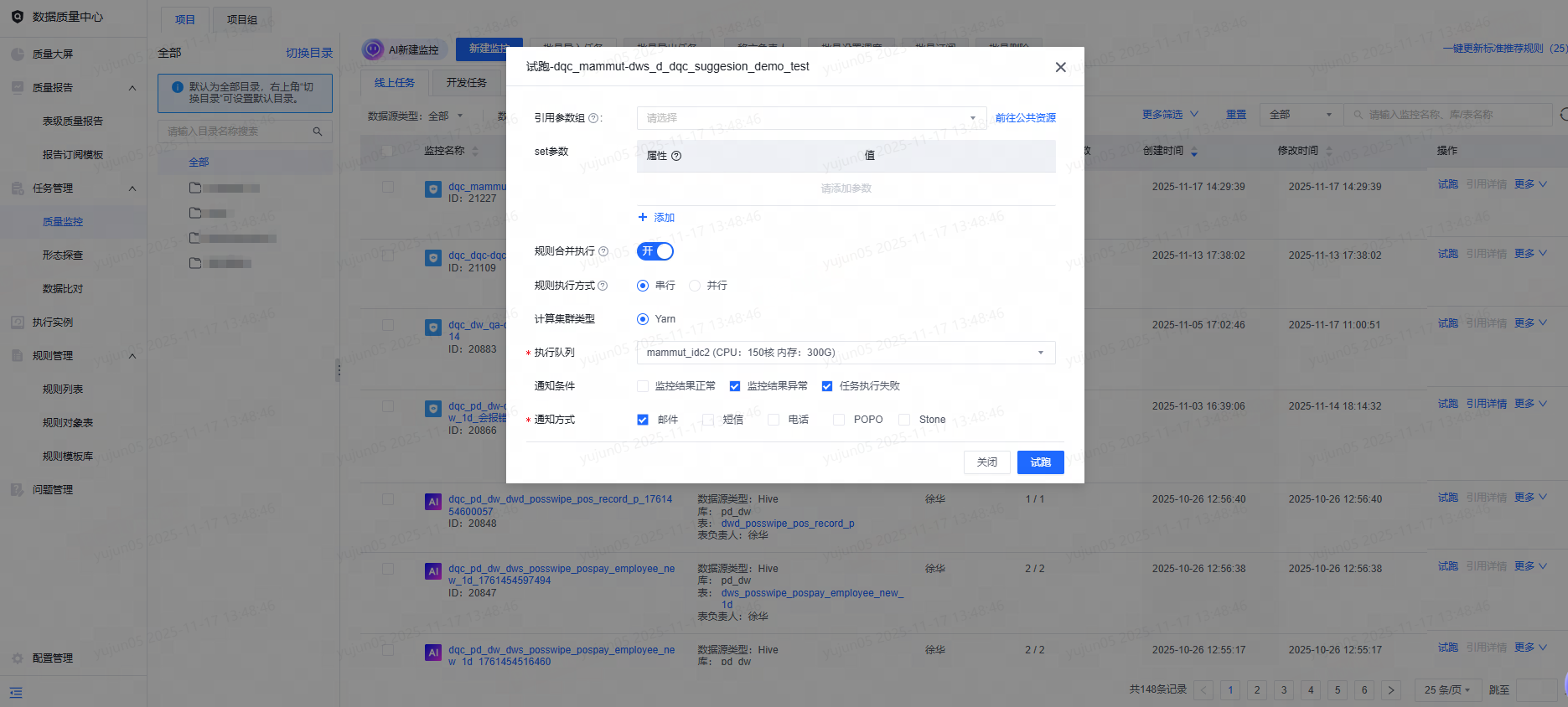Click 数据质量中心 logo icon

point(18,17)
